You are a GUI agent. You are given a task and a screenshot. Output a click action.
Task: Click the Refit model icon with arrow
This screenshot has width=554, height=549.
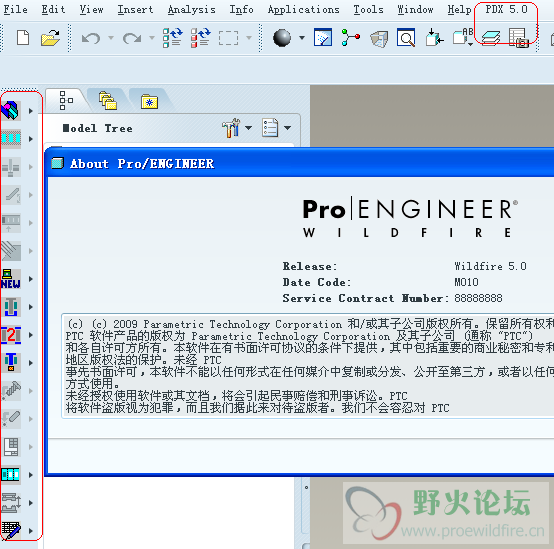[x=434, y=38]
